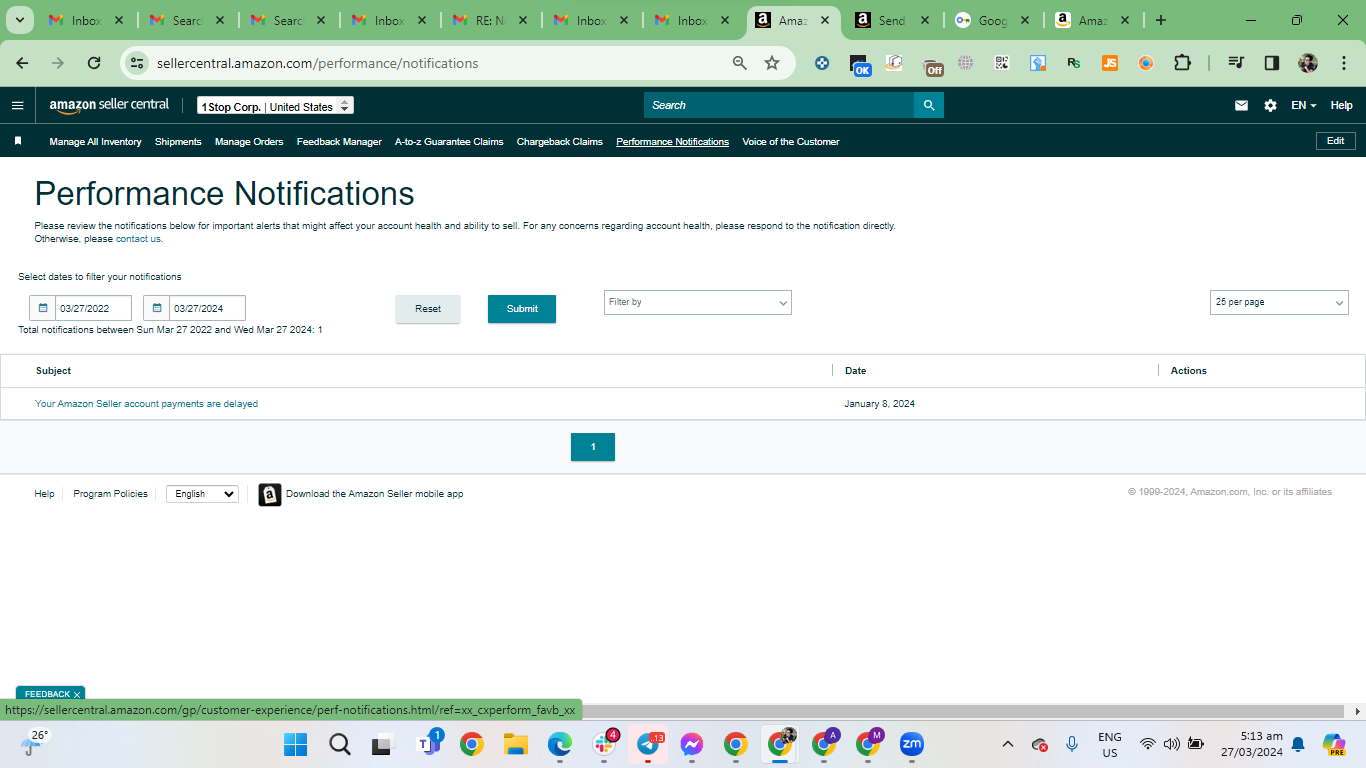1366x768 pixels.
Task: Open A-to-z Guarantee Claims
Action: click(449, 142)
